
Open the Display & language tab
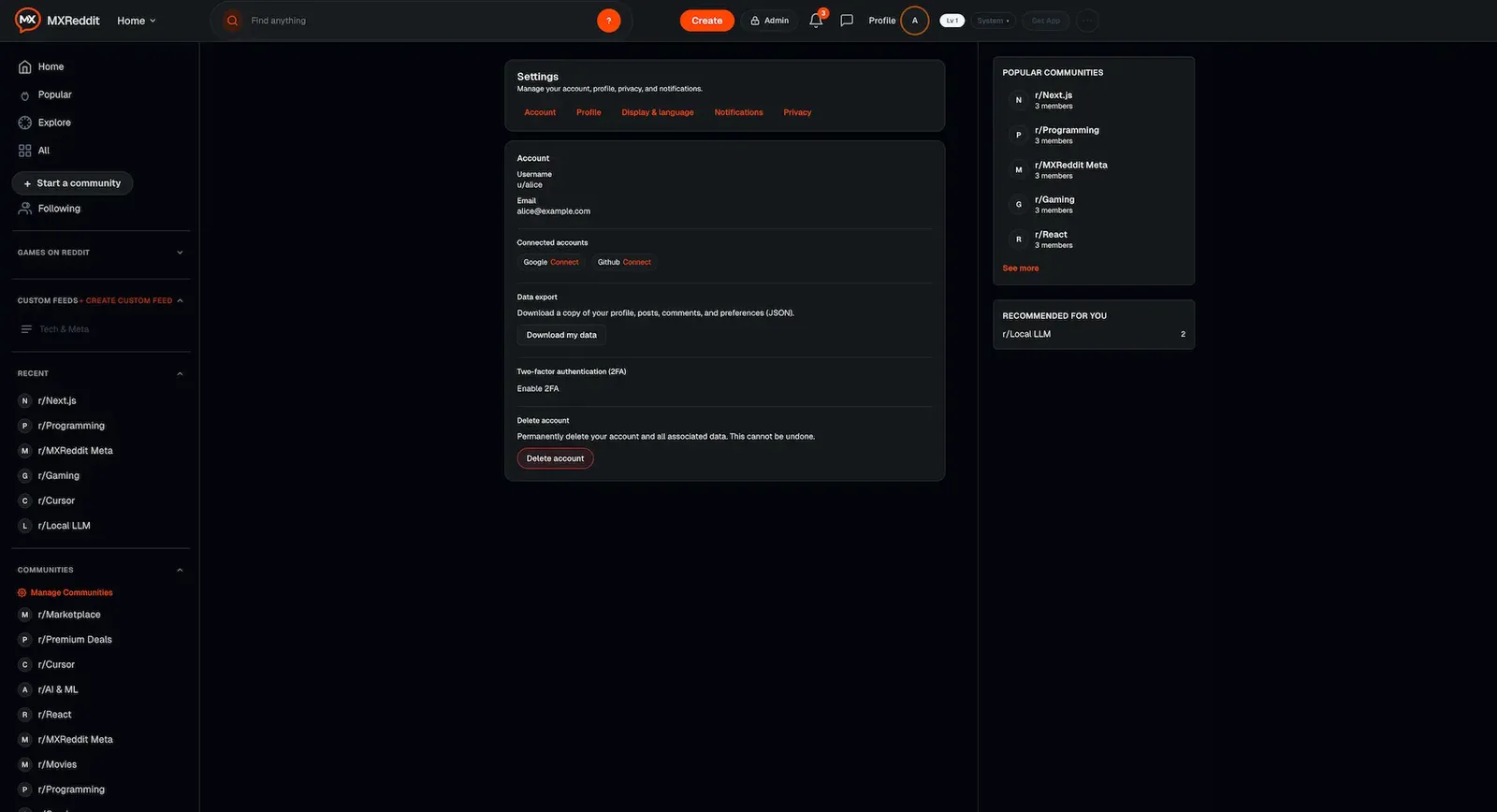pos(658,112)
